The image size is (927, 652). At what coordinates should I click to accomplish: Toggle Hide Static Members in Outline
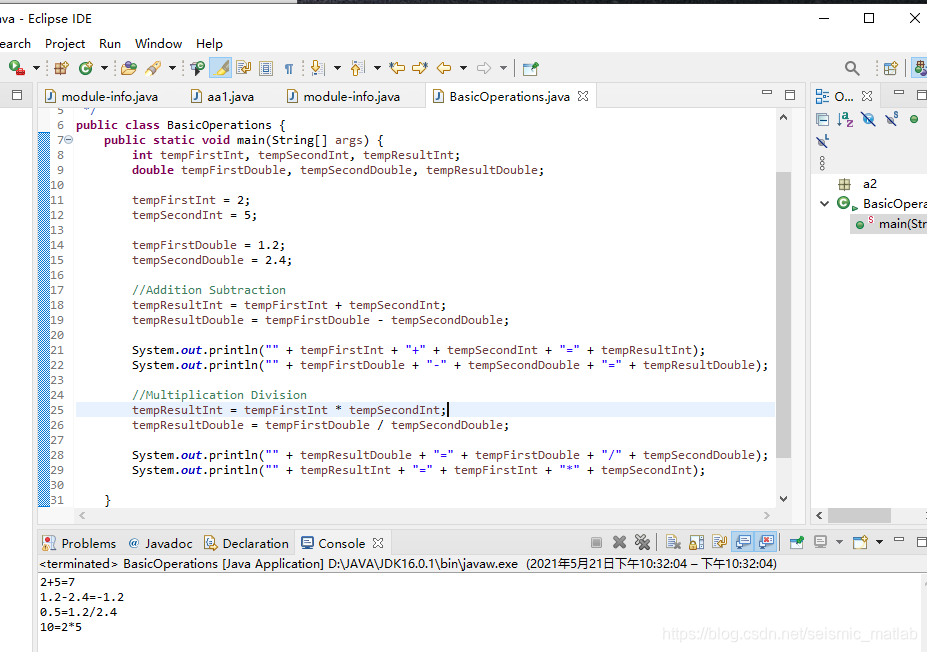point(892,119)
